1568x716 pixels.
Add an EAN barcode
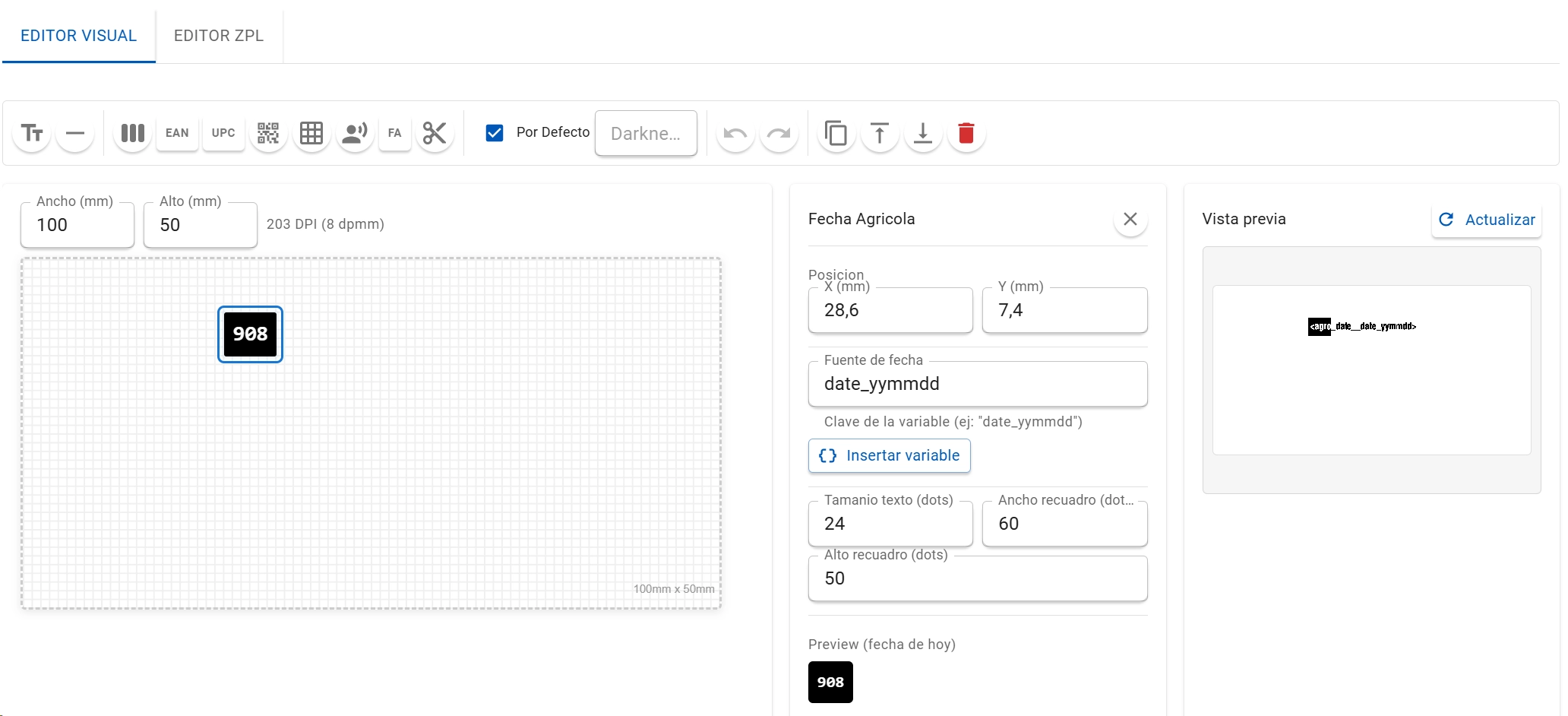(177, 133)
